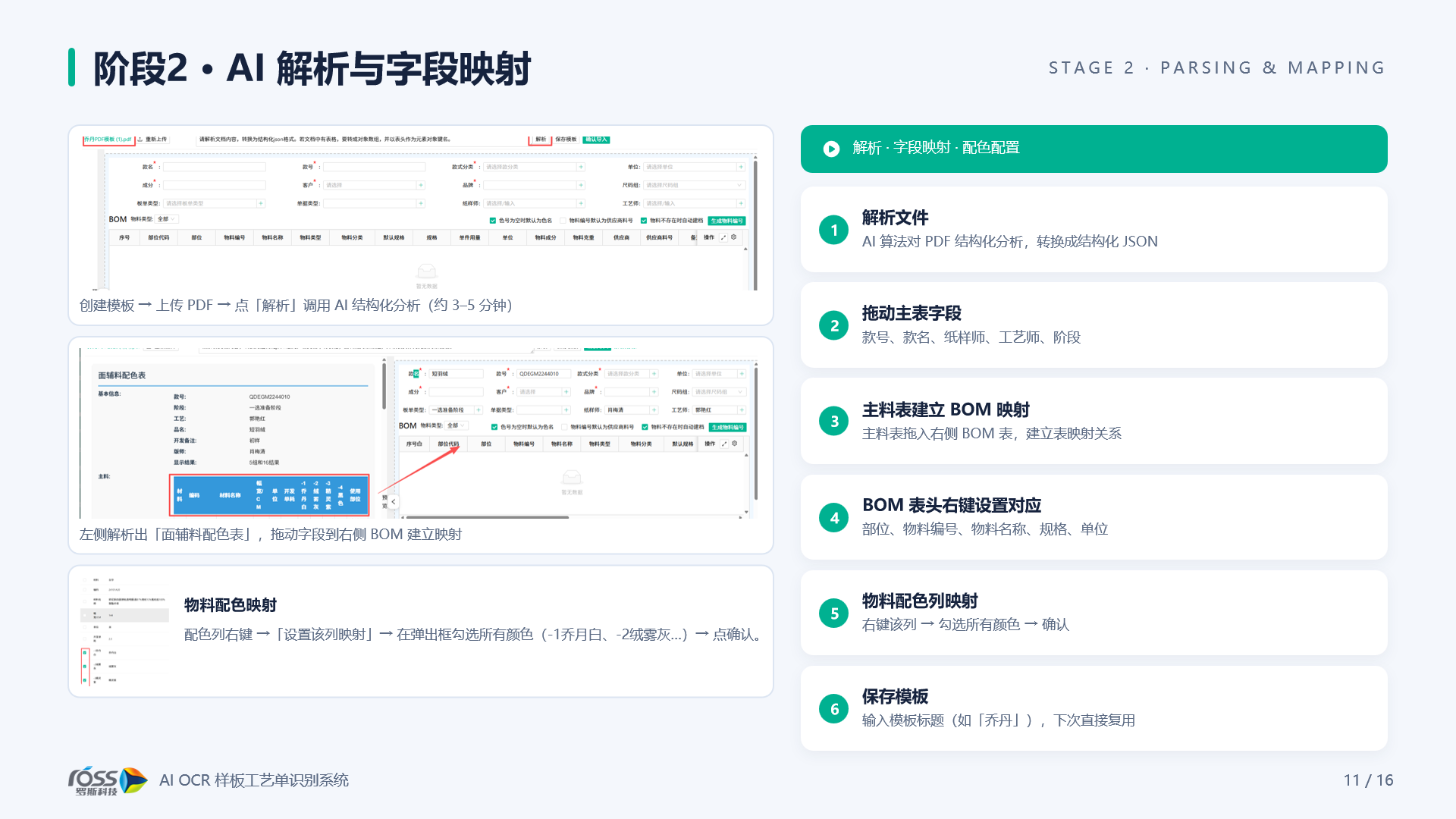1456x819 pixels.
Task: Click the plus icon beside 工艺师 in the top form
Action: pyautogui.click(x=741, y=203)
